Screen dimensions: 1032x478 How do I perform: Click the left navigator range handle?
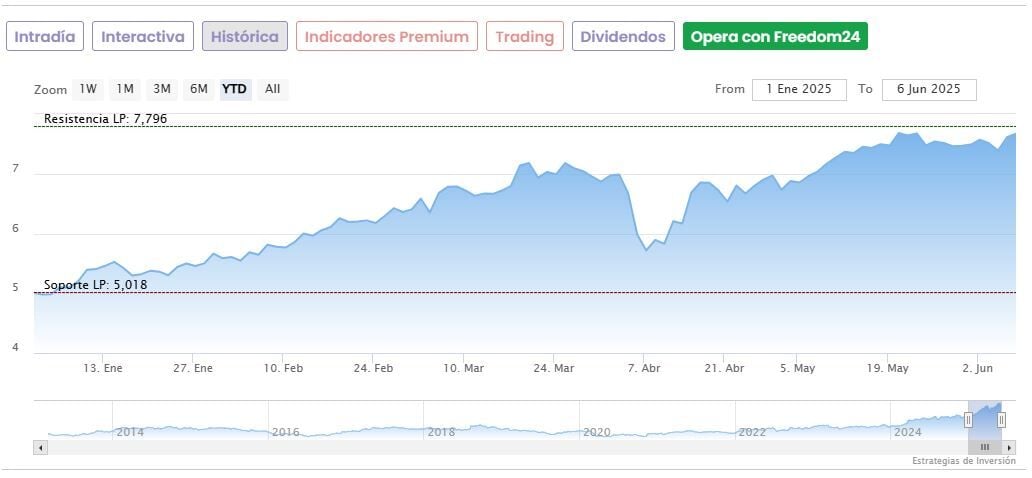coord(968,420)
